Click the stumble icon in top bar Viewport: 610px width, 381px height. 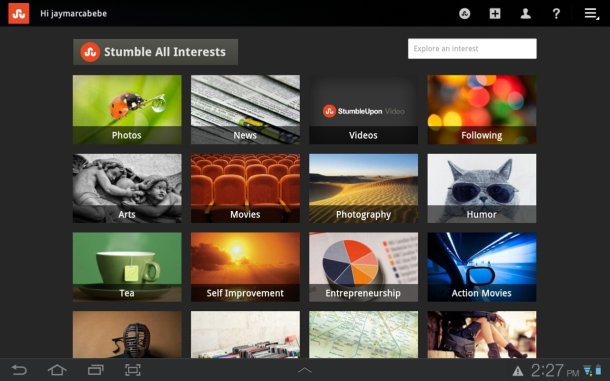click(465, 14)
